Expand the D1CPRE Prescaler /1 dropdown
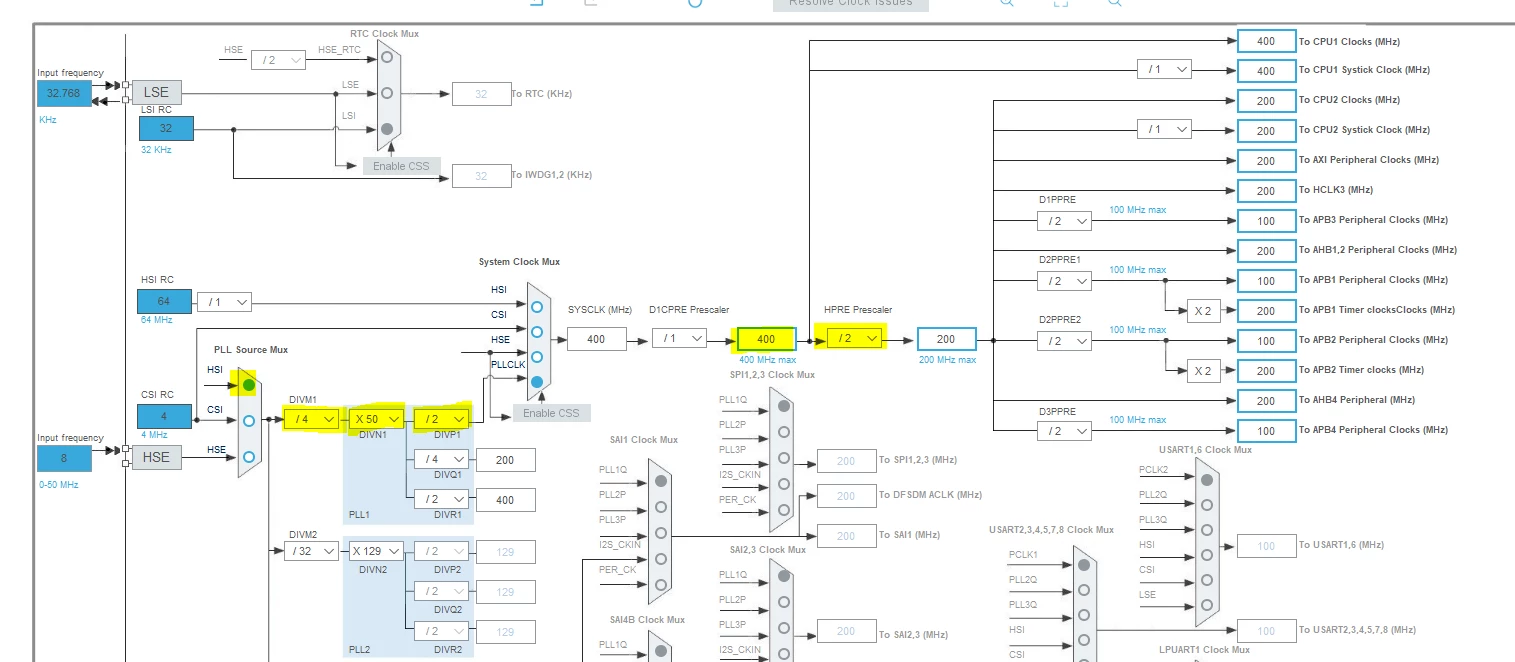1515x662 pixels. click(x=680, y=338)
